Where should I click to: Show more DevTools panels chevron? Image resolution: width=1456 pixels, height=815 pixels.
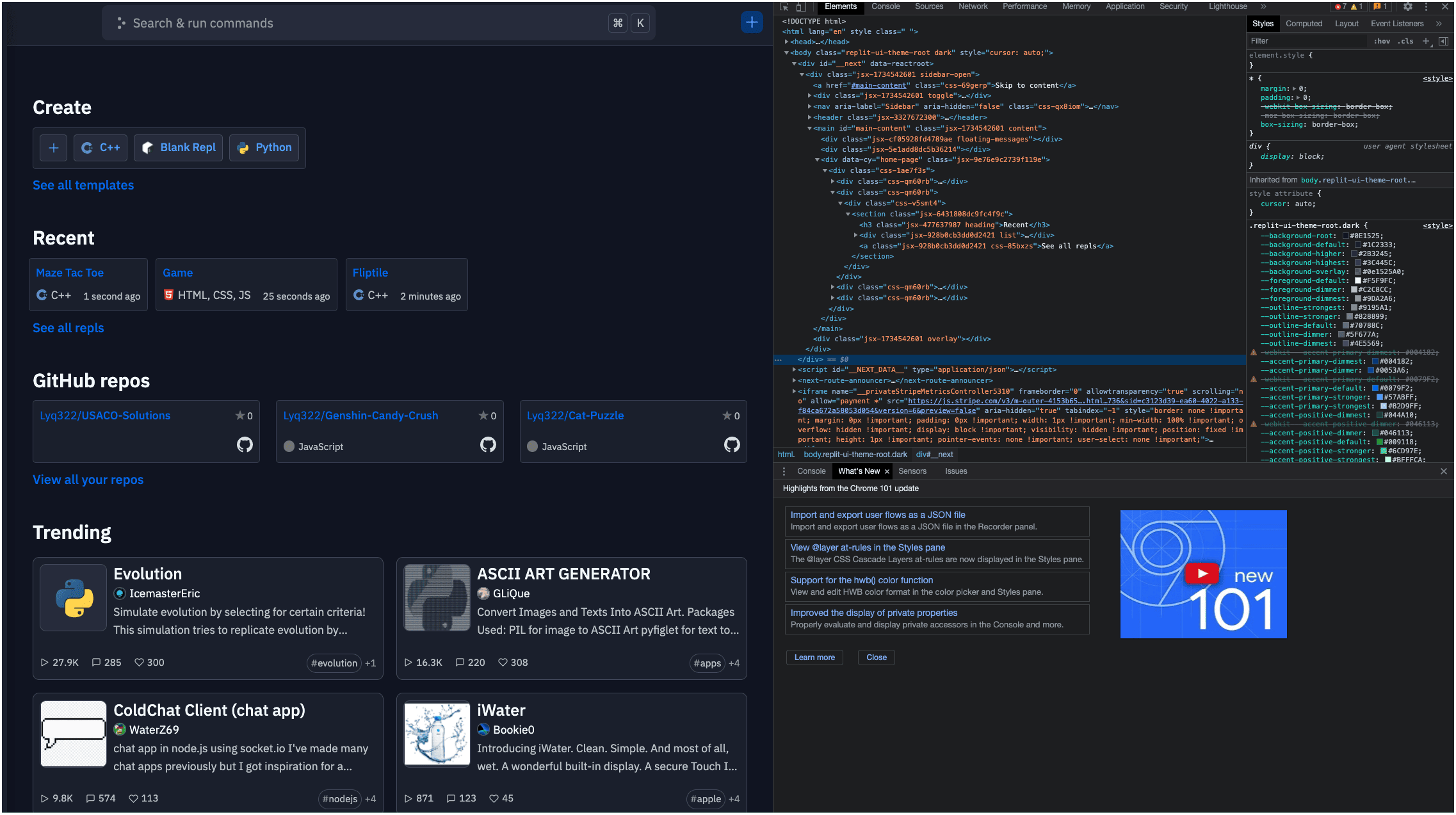pyautogui.click(x=1263, y=6)
